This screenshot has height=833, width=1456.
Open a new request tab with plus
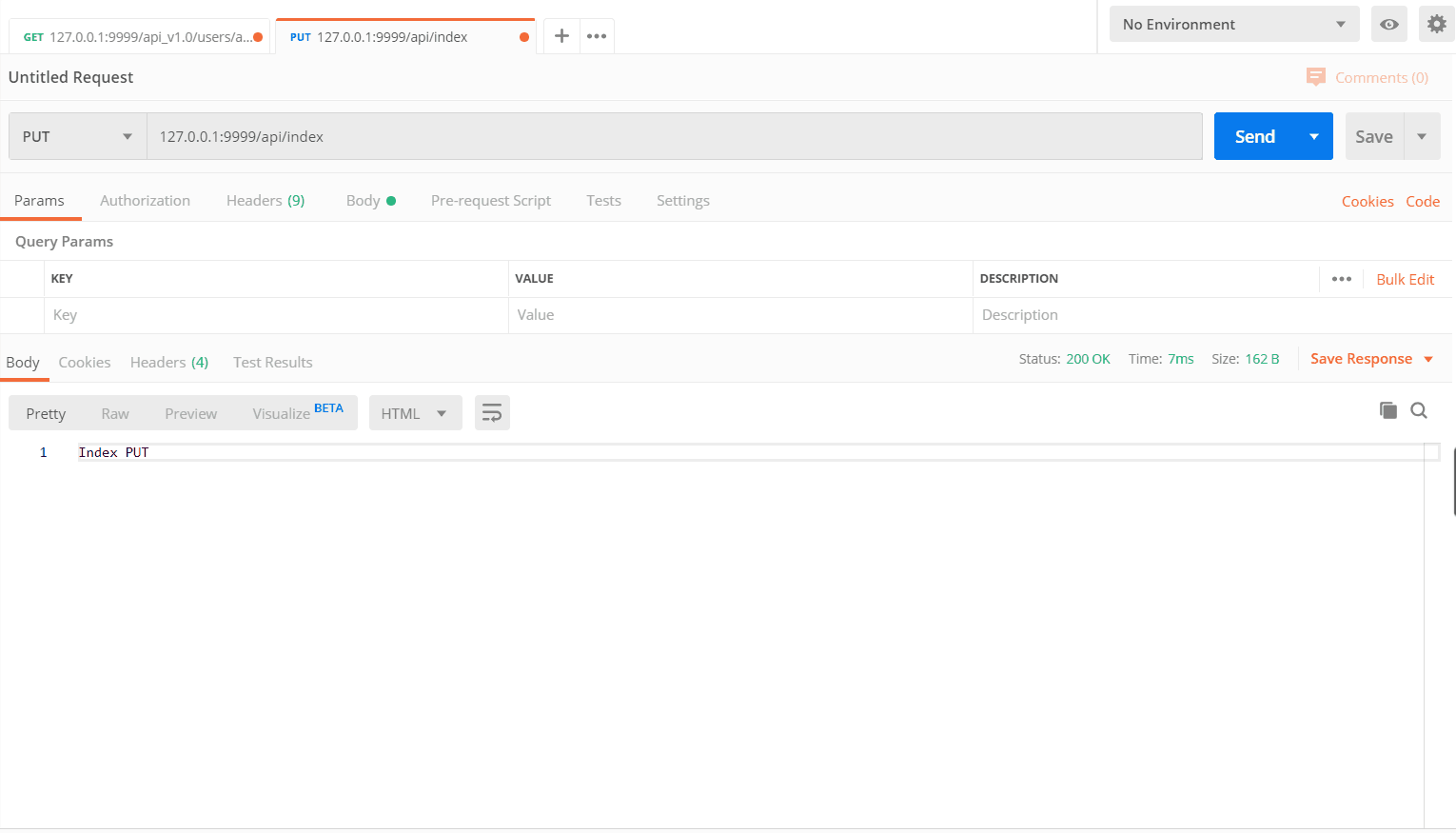(561, 35)
